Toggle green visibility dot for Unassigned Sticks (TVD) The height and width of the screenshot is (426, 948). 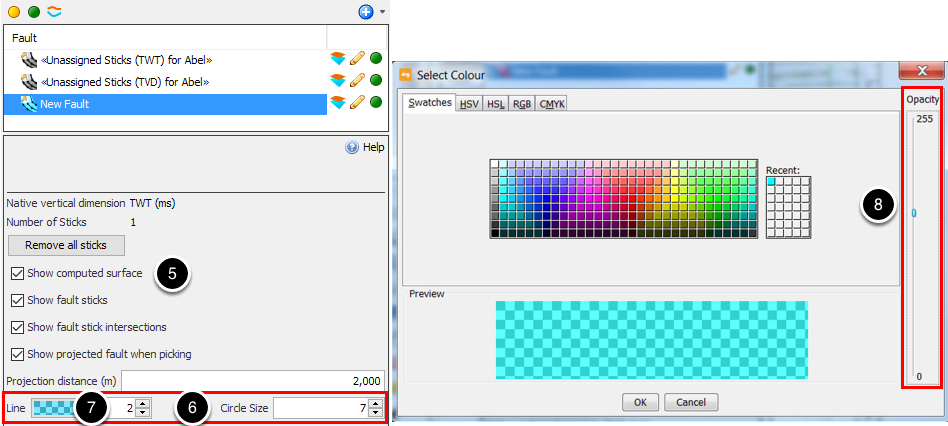click(x=375, y=81)
